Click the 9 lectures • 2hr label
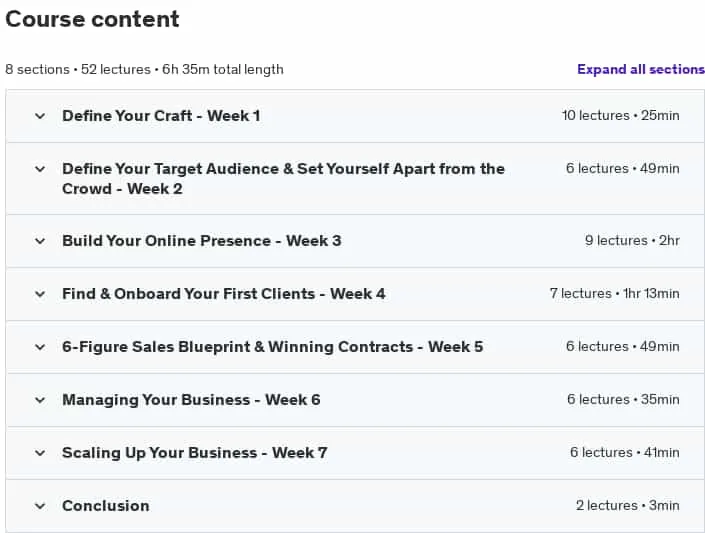This screenshot has width=705, height=533. click(x=632, y=241)
